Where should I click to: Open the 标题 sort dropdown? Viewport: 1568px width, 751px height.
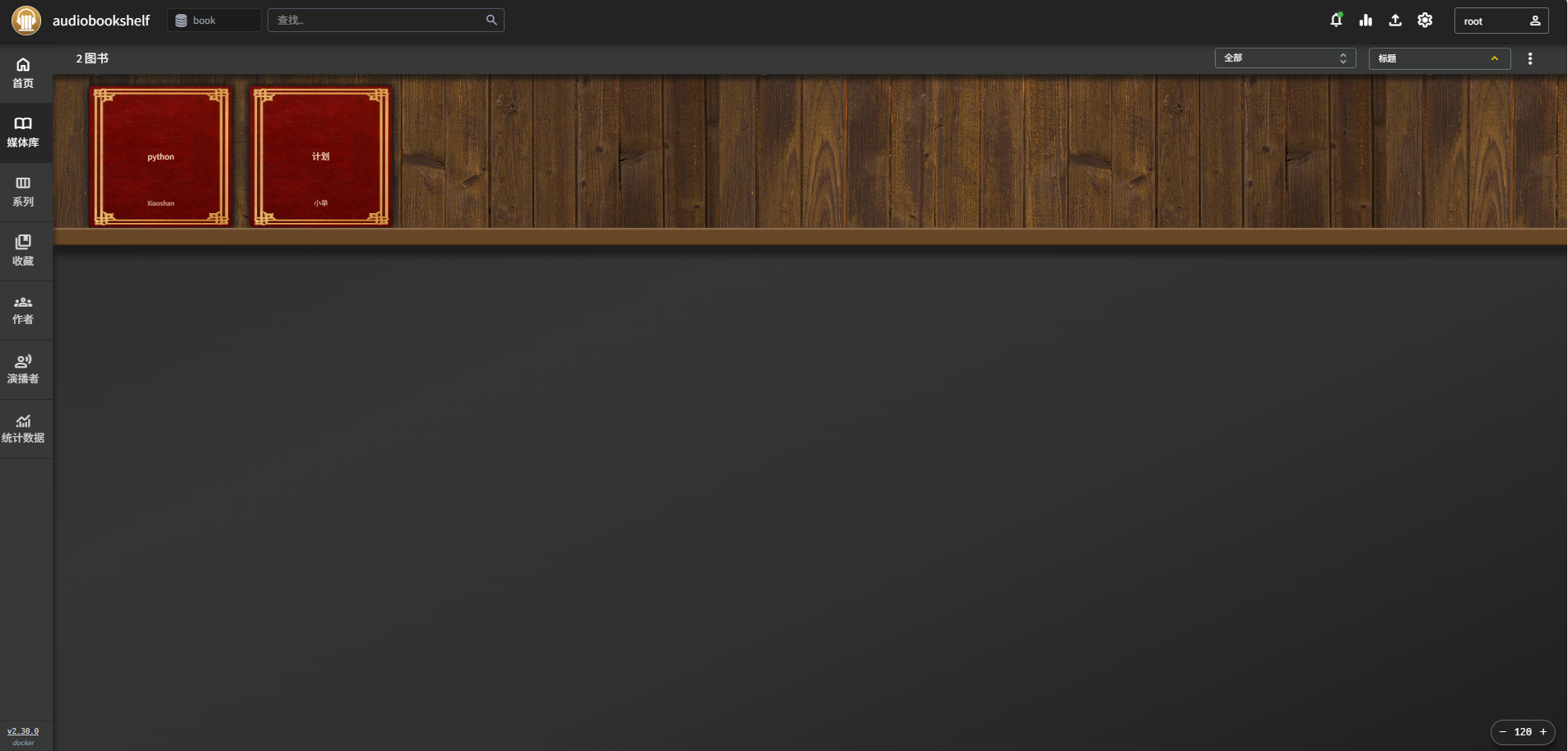[x=1439, y=58]
